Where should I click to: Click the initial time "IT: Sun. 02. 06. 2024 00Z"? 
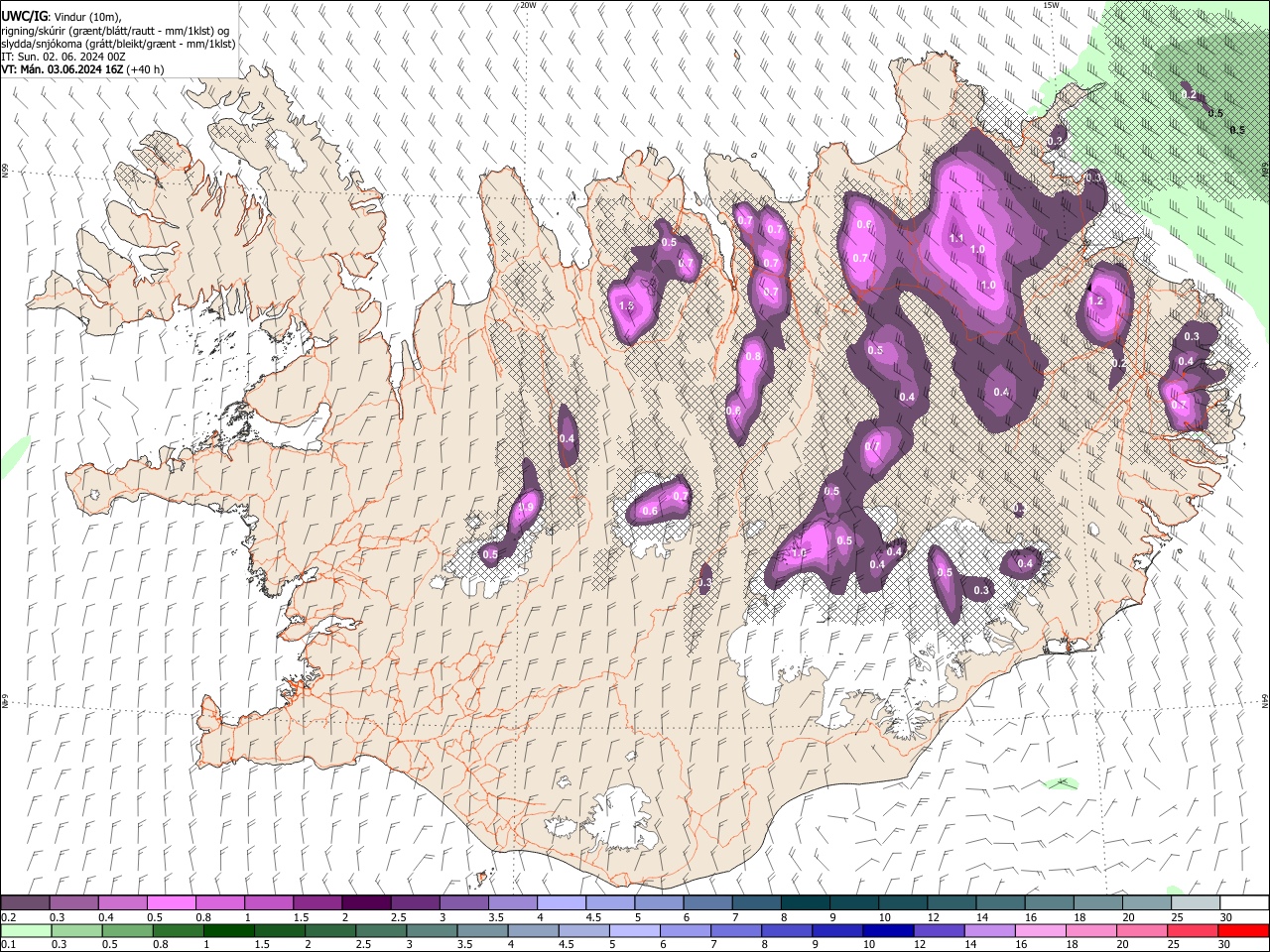[63, 57]
